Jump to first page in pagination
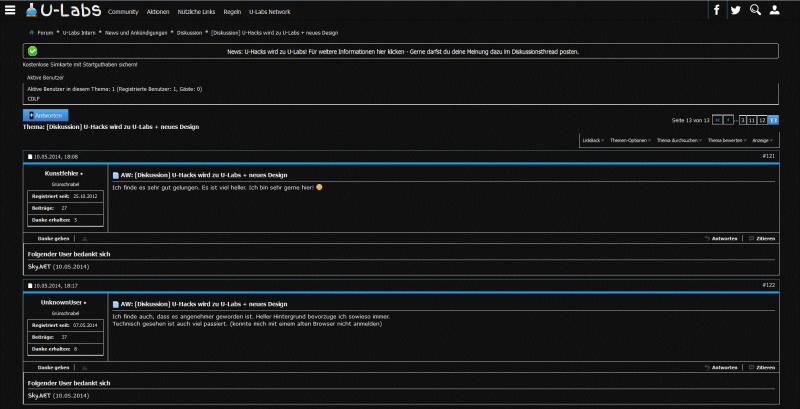 click(x=718, y=120)
